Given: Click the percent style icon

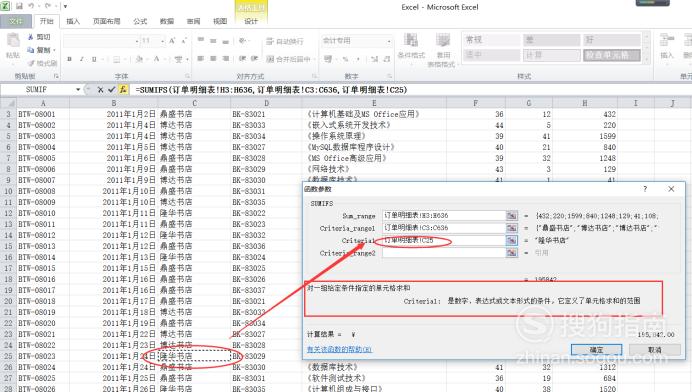Looking at the screenshot, I should tap(345, 58).
